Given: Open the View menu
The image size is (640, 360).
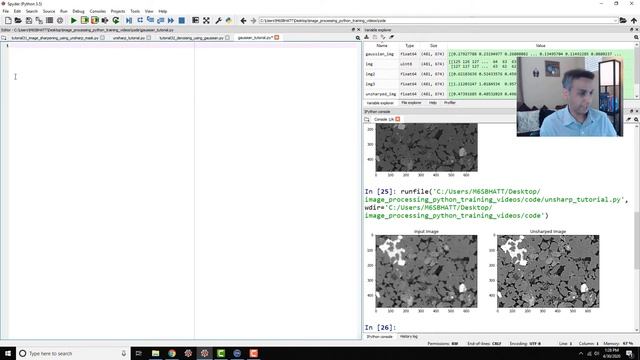Looking at the screenshot, I should pyautogui.click(x=149, y=11).
